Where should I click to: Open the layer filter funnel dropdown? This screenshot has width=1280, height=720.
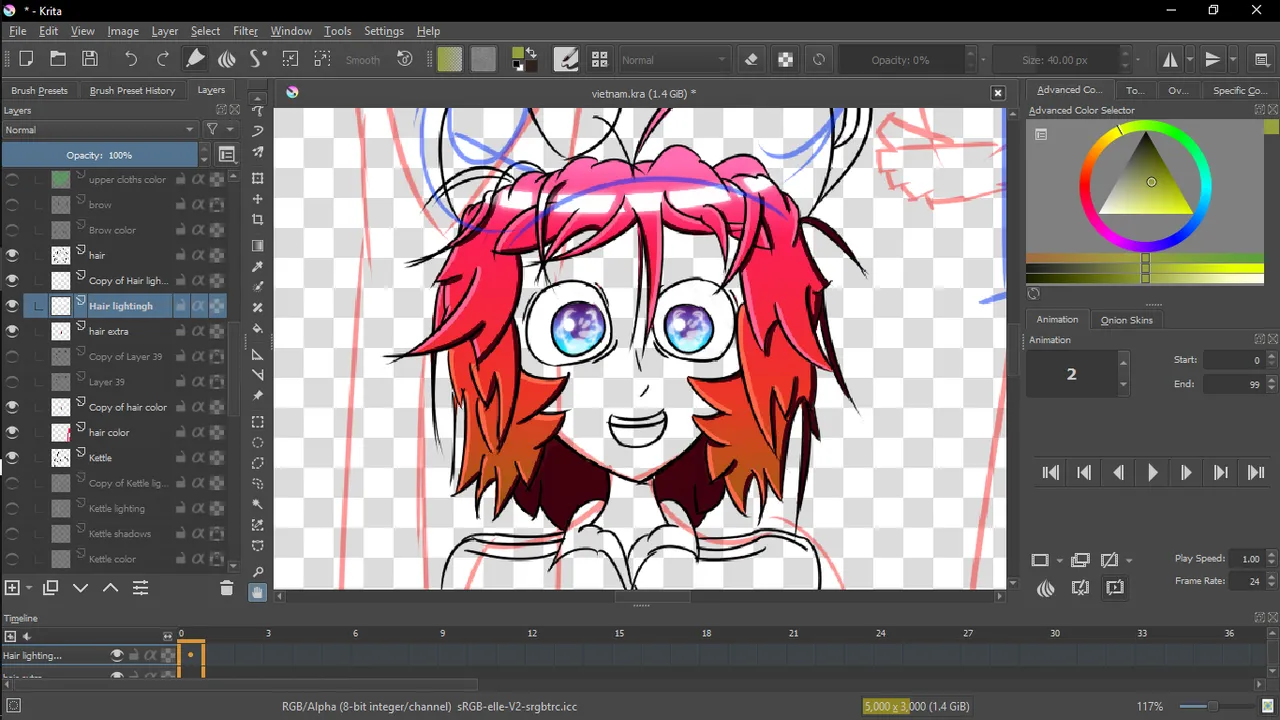217,130
